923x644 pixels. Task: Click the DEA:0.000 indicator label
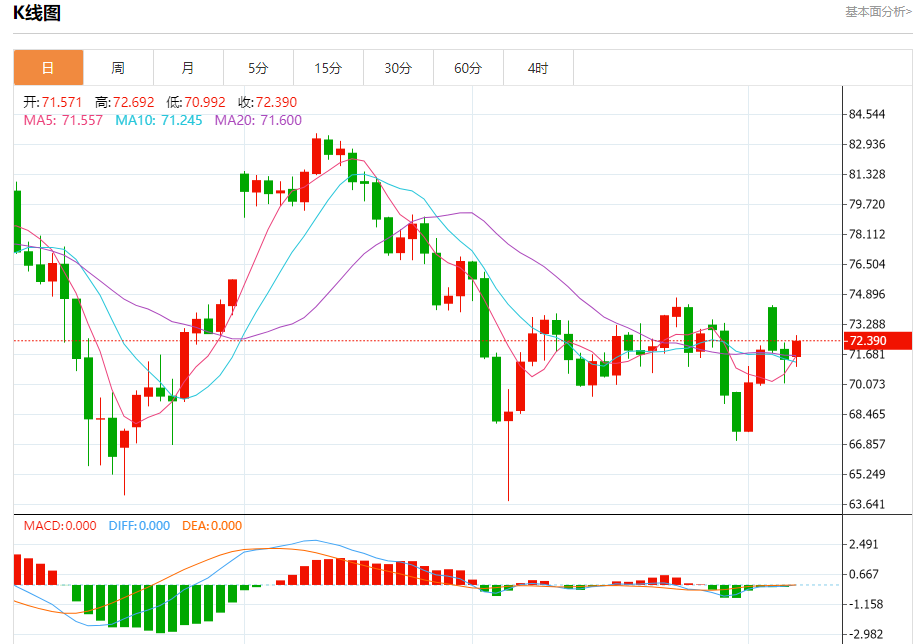click(212, 526)
